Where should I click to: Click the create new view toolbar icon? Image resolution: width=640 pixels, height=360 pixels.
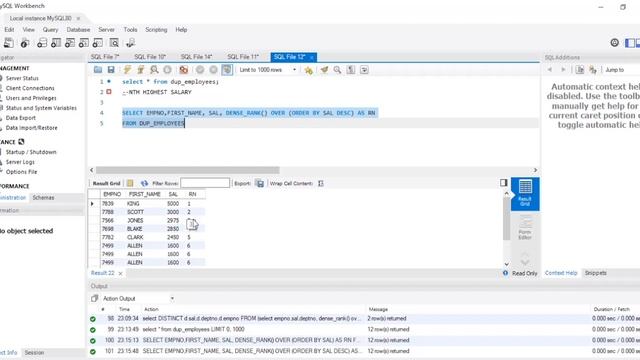[x=70, y=43]
